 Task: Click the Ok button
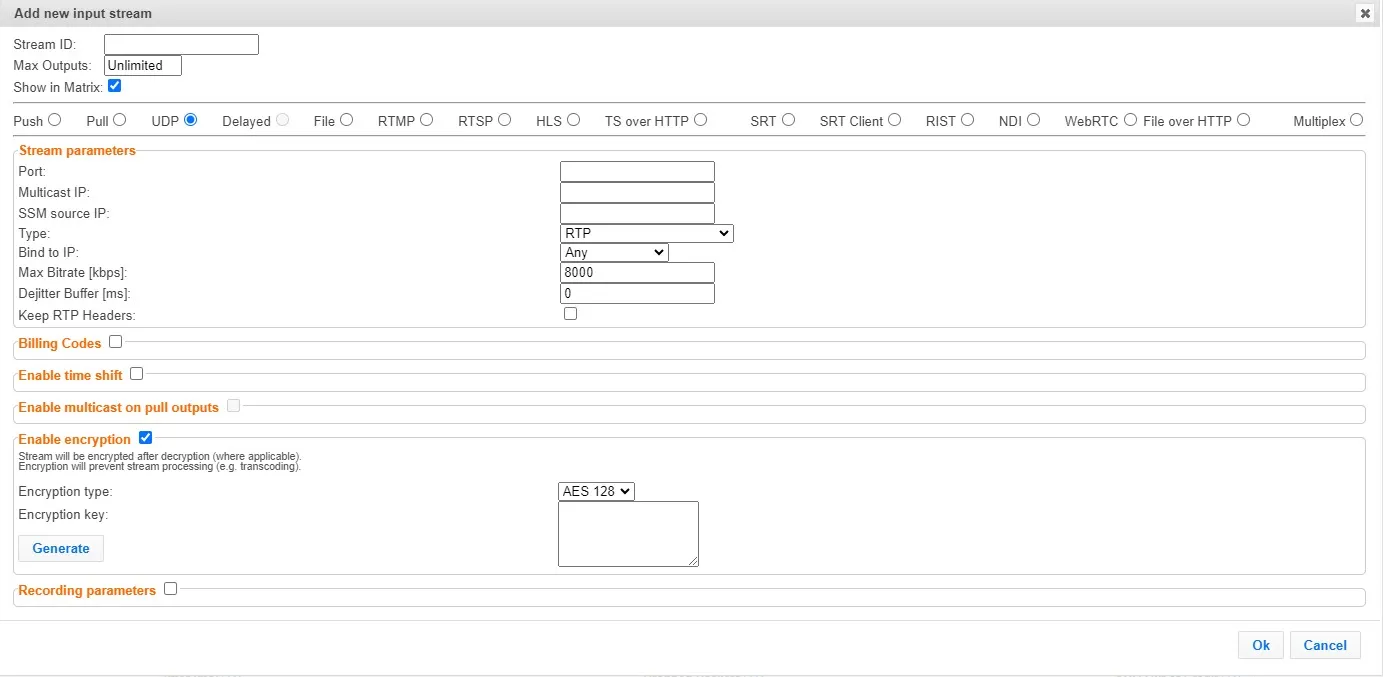1261,645
